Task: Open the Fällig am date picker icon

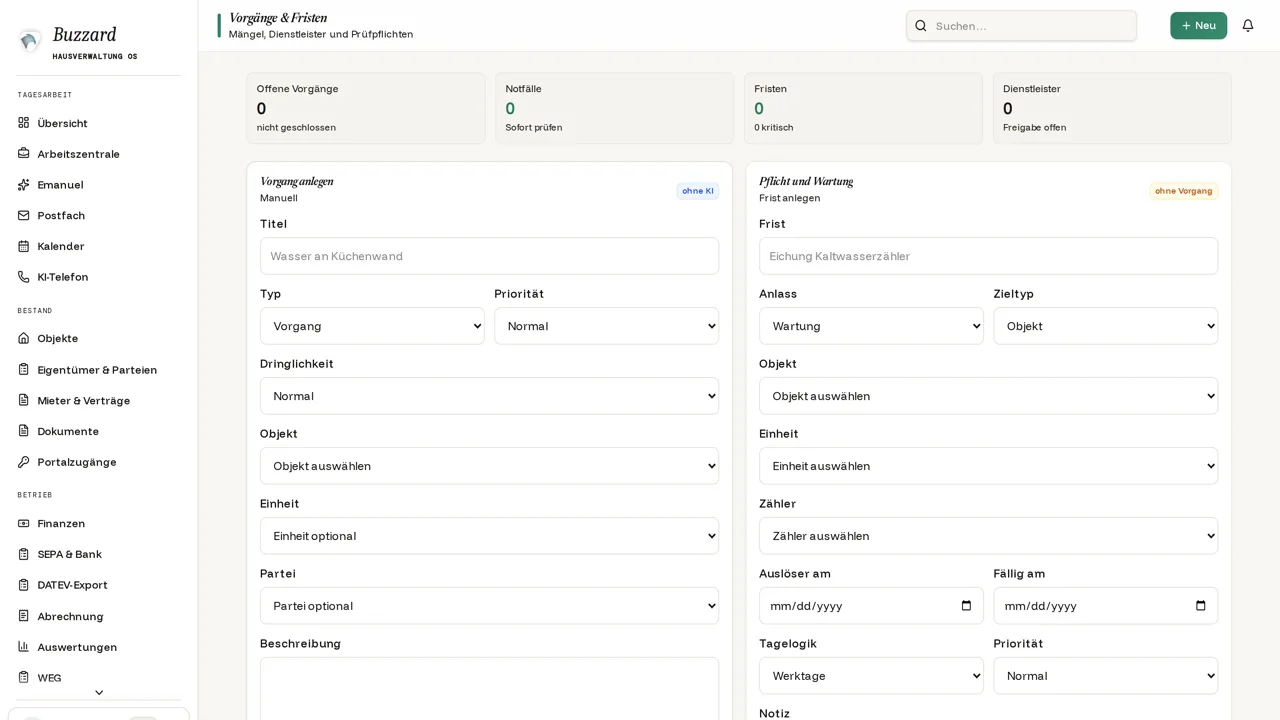Action: [x=1201, y=606]
